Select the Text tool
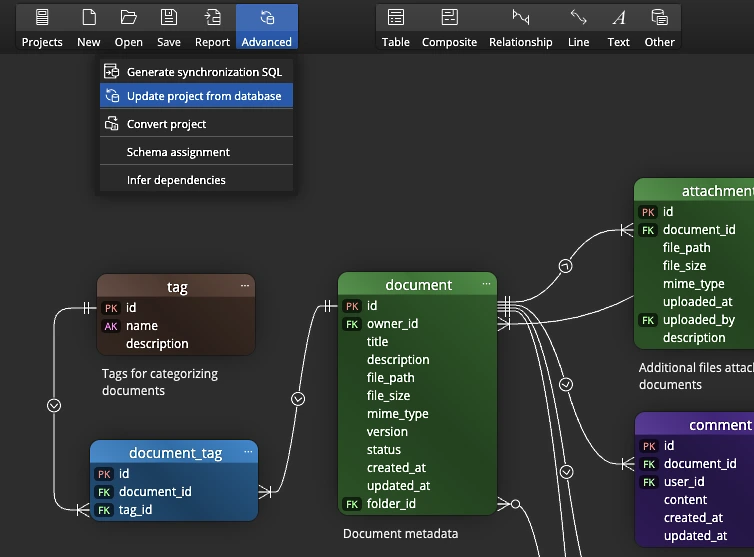The height and width of the screenshot is (557, 754). coord(618,27)
